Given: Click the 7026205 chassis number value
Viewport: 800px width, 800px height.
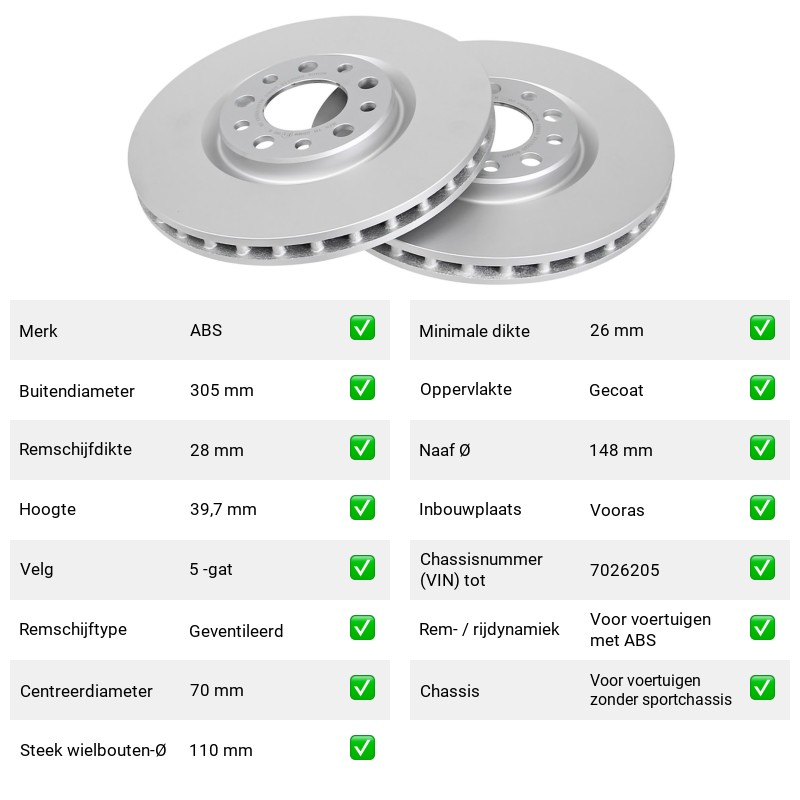Looking at the screenshot, I should point(624,570).
